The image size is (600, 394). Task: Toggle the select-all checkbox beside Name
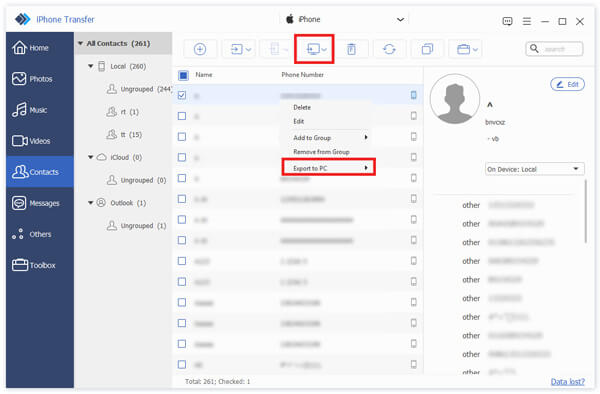183,75
